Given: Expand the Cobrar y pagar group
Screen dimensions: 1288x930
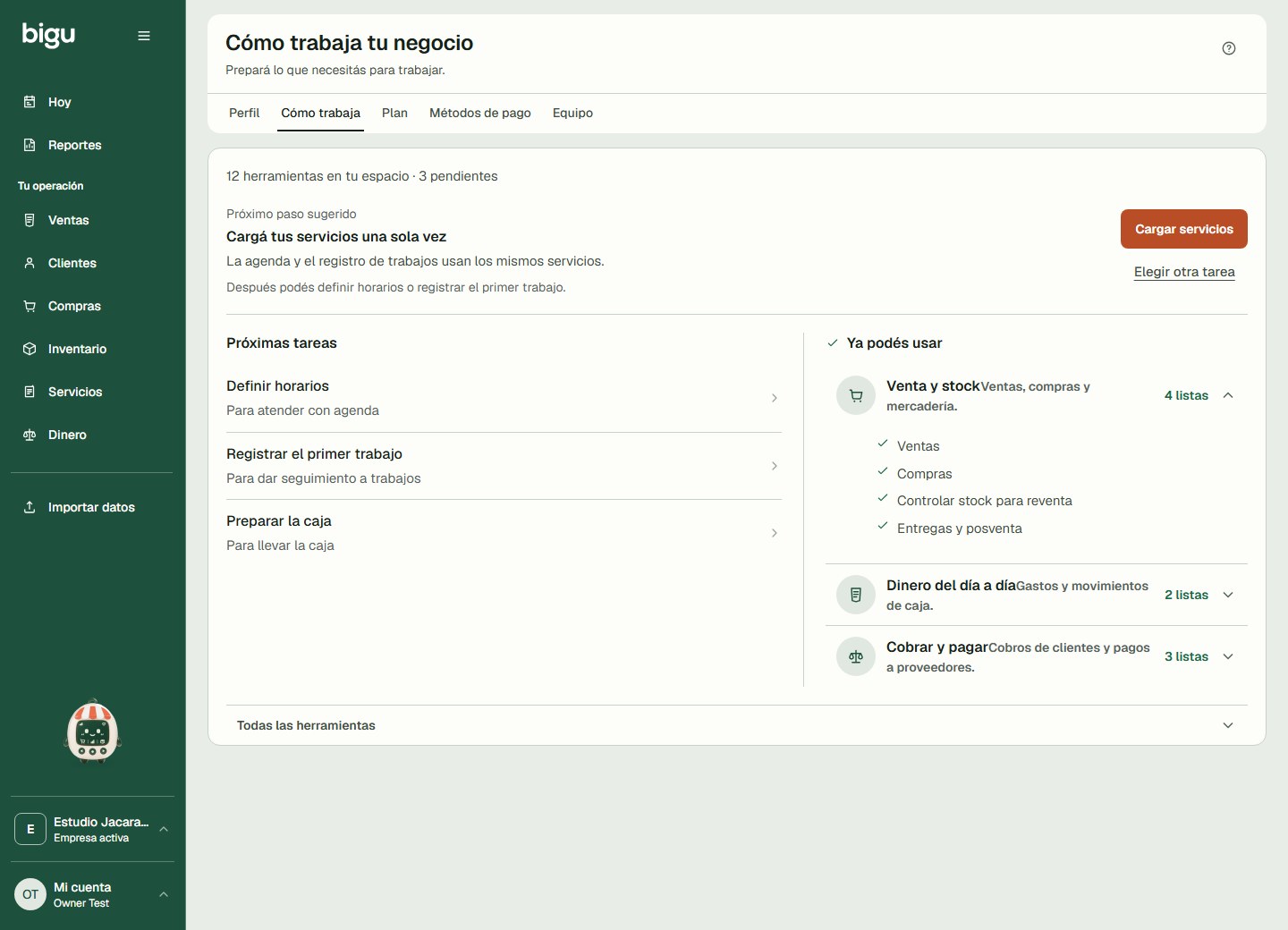Looking at the screenshot, I should [1228, 656].
